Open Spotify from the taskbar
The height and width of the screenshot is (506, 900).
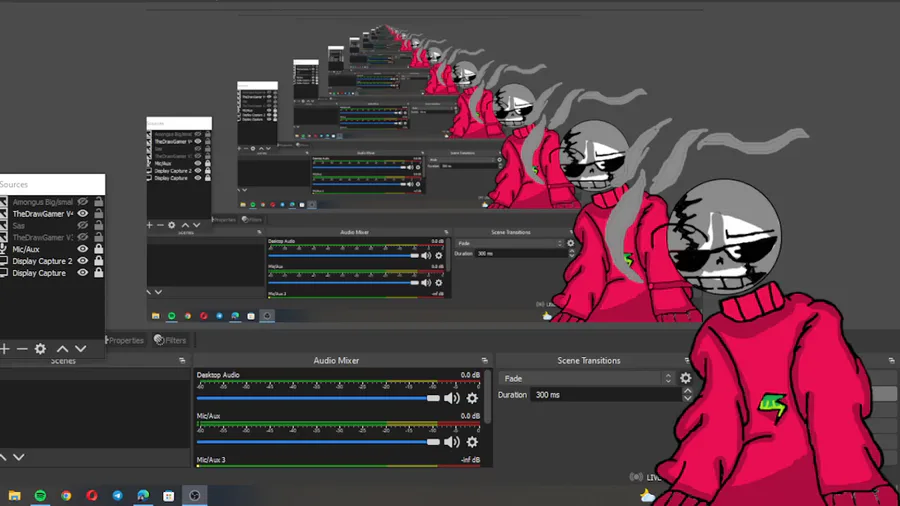(x=40, y=496)
